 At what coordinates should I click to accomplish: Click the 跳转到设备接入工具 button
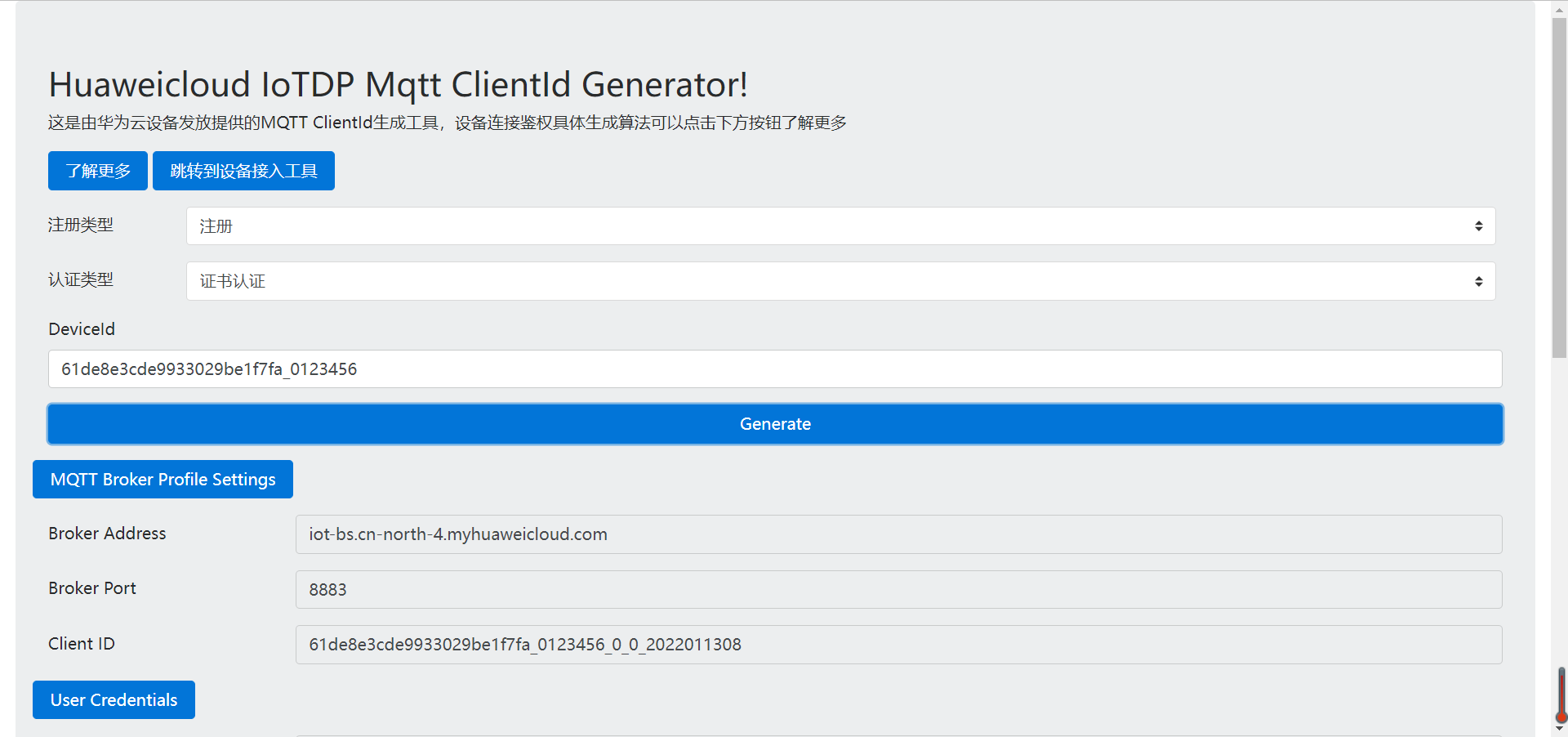[x=243, y=171]
